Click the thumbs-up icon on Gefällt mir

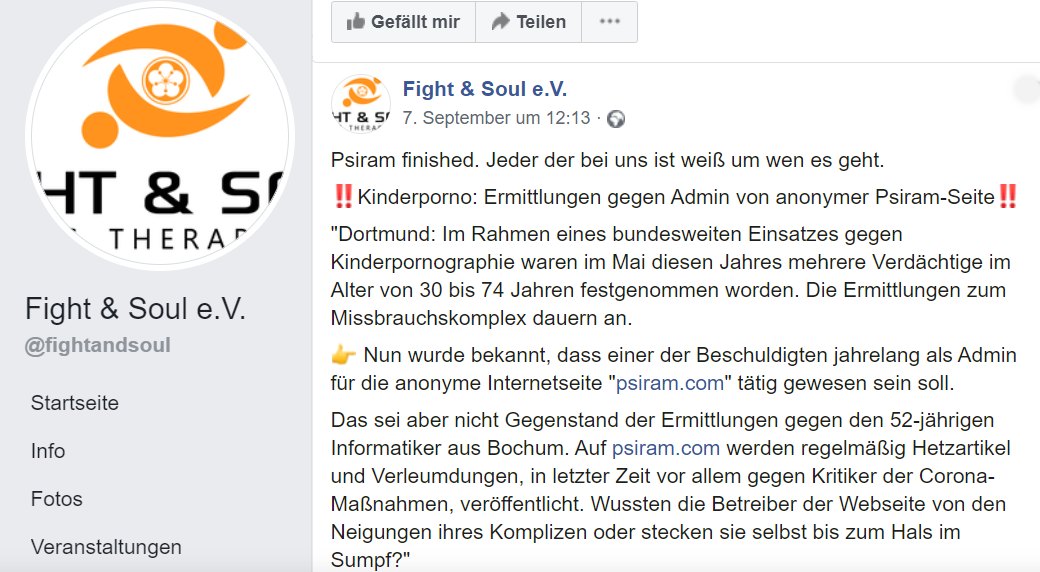(x=354, y=22)
